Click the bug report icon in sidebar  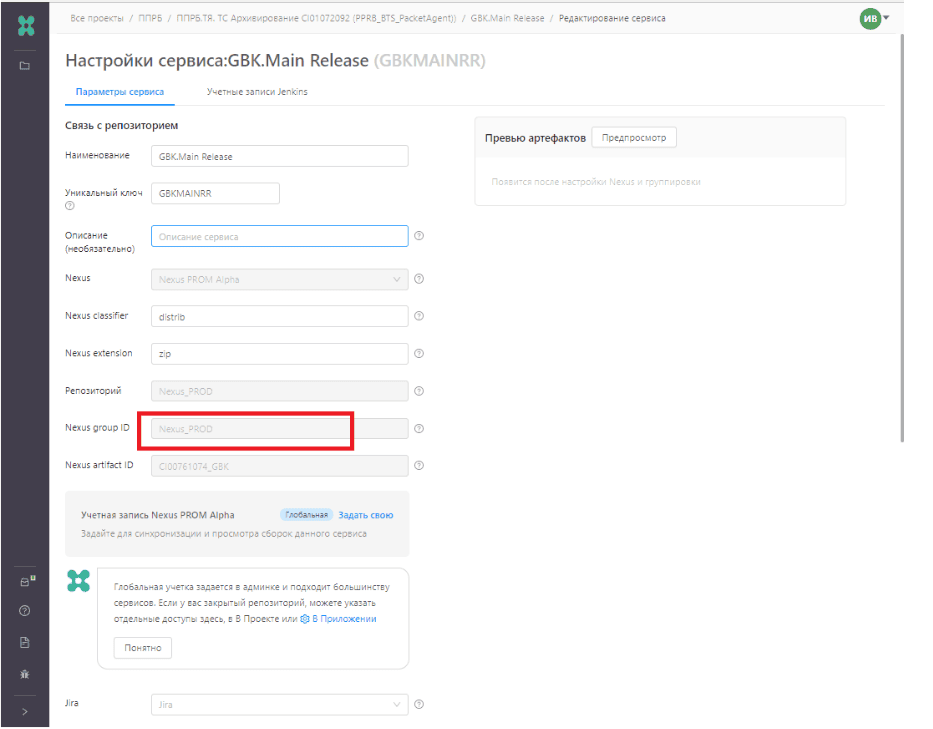(x=25, y=674)
